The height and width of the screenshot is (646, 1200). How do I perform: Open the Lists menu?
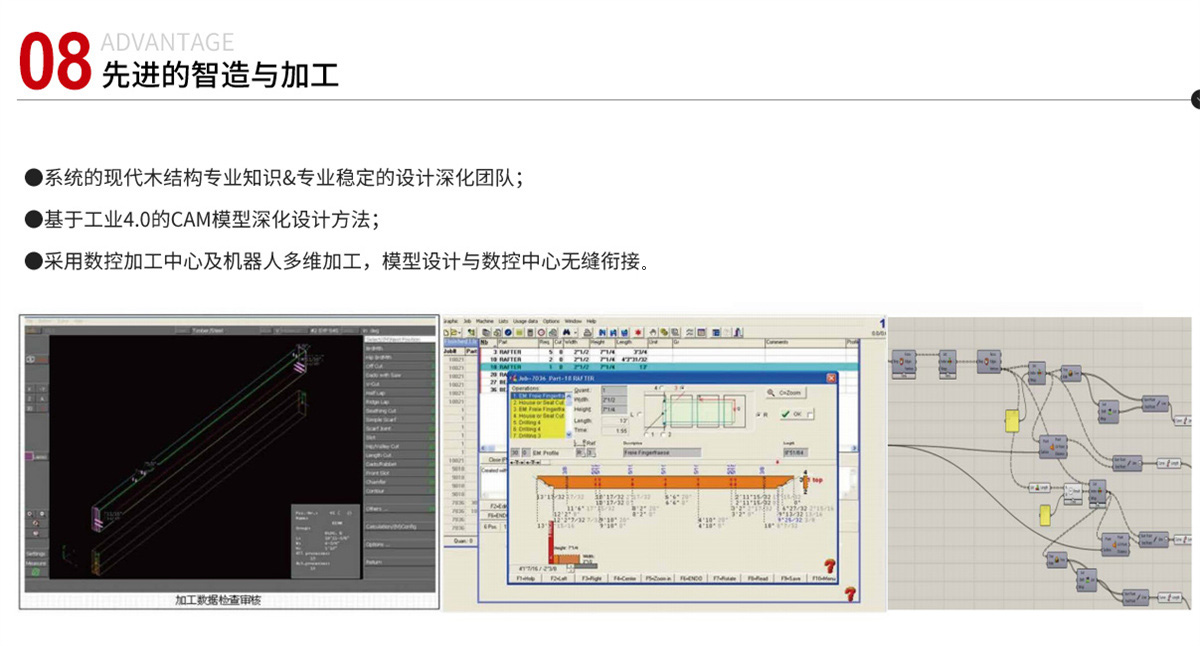[503, 321]
